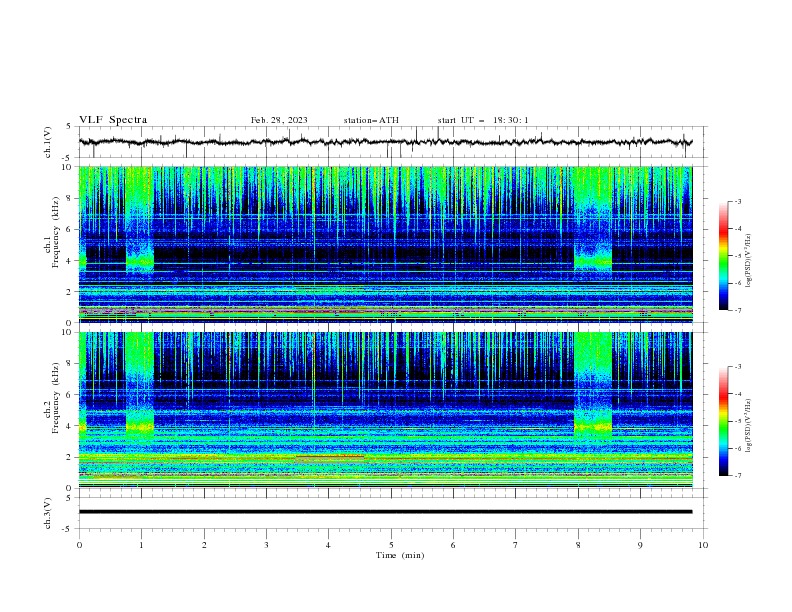Click the log(PSD) label beside ch.1 color bar
The width and height of the screenshot is (792, 612).
748,260
